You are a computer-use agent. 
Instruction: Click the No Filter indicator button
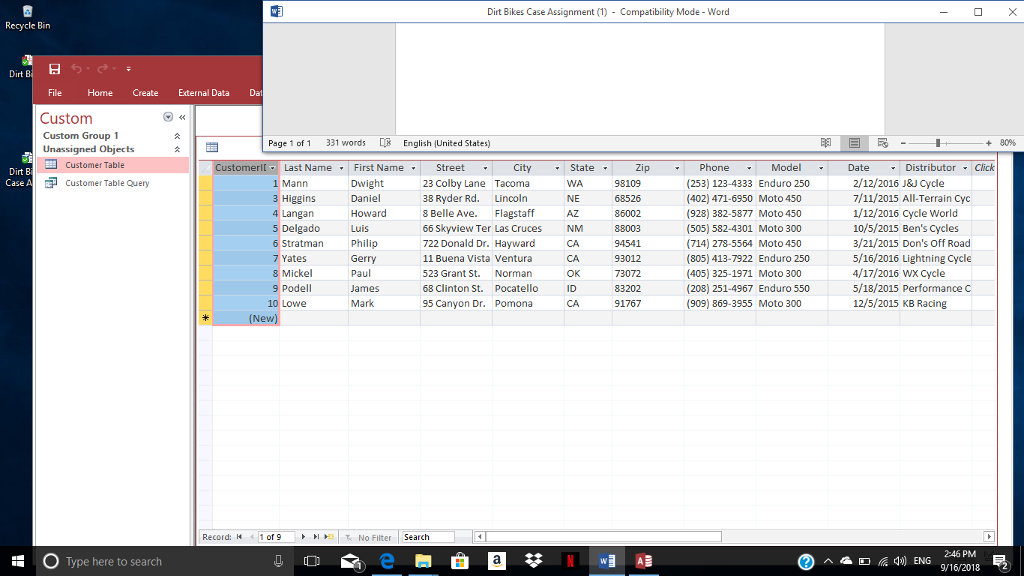coord(368,537)
